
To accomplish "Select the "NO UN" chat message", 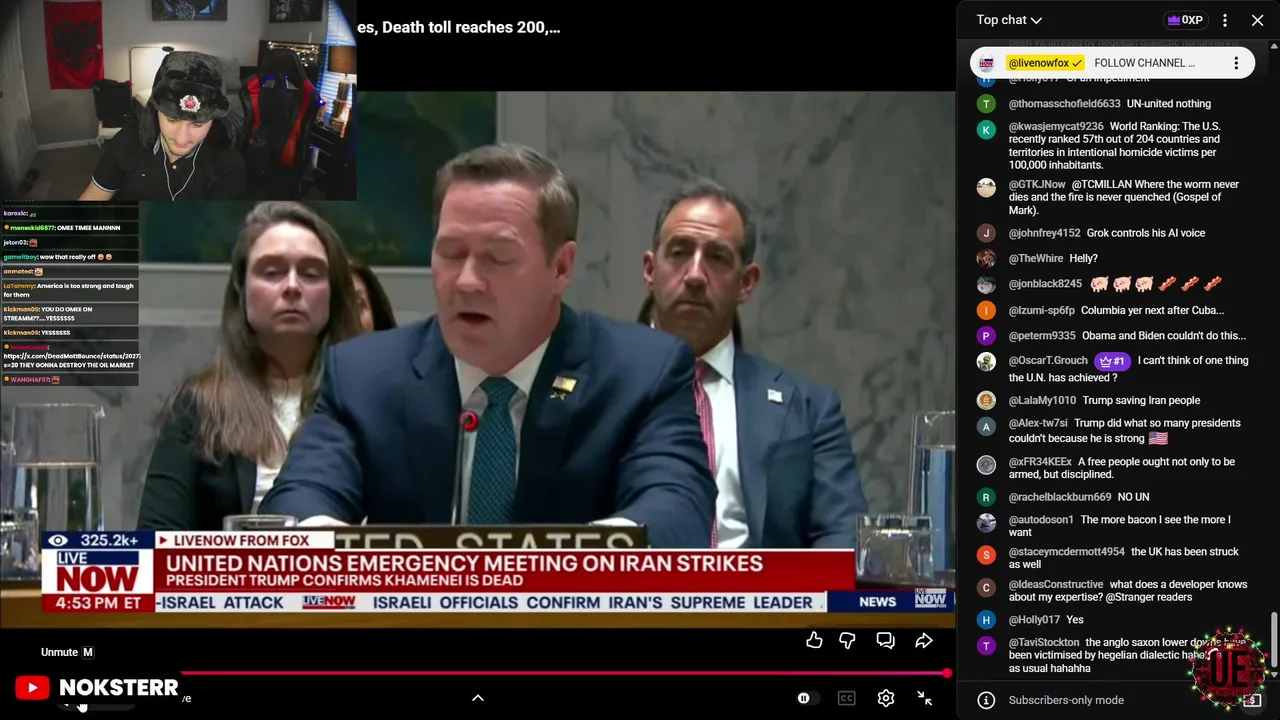I will pyautogui.click(x=1133, y=497).
